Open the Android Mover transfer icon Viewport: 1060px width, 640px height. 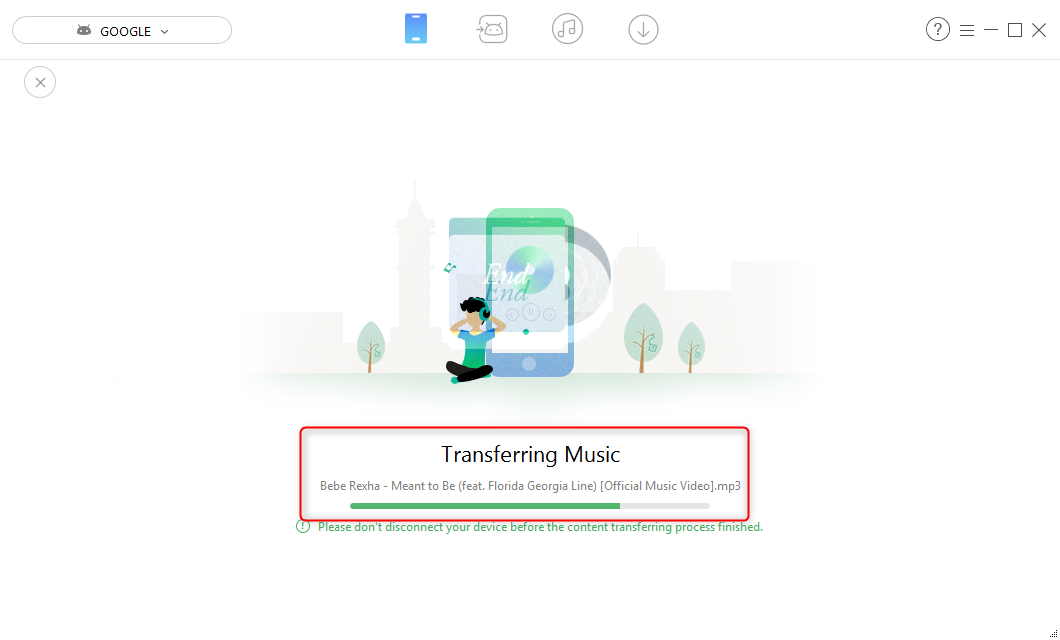point(492,29)
